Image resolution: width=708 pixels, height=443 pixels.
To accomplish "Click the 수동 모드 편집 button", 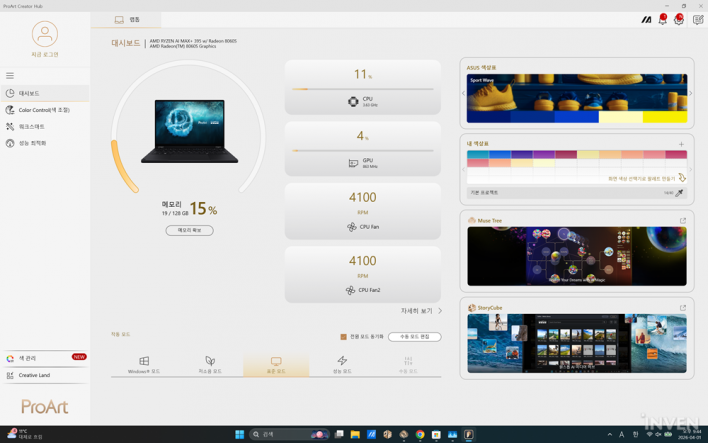I will coord(414,337).
